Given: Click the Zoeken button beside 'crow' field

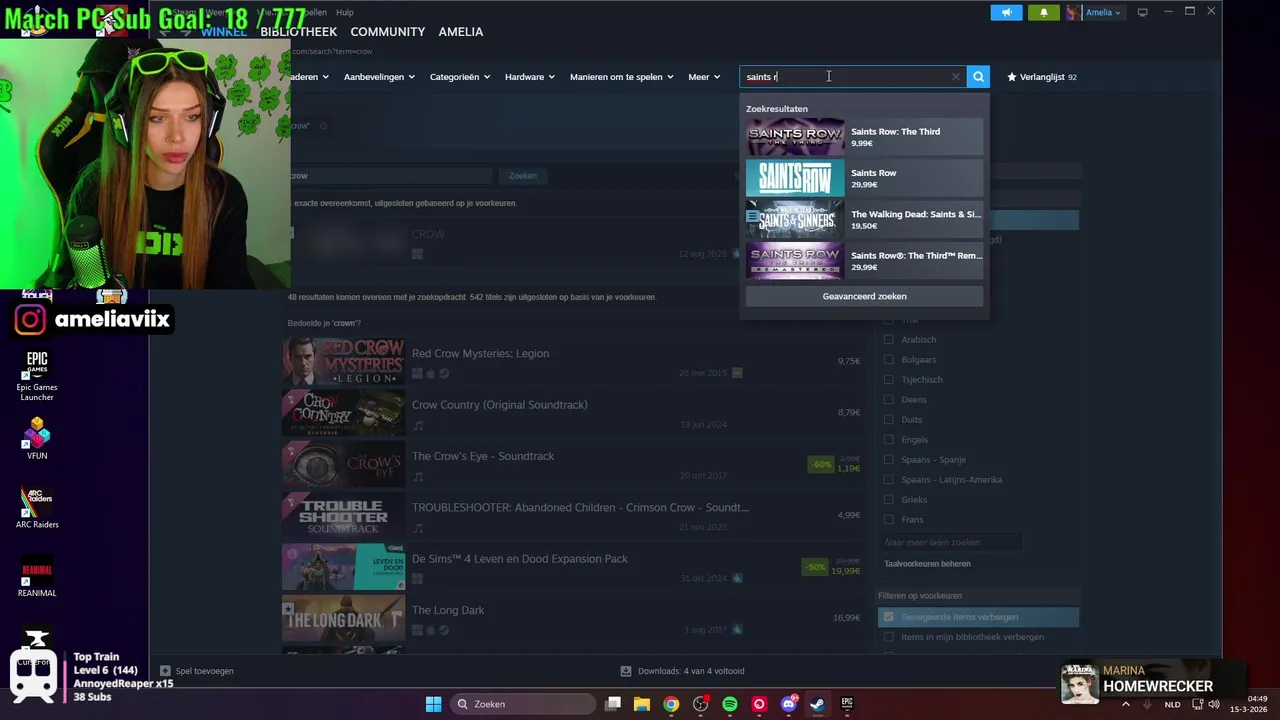Looking at the screenshot, I should (x=523, y=176).
